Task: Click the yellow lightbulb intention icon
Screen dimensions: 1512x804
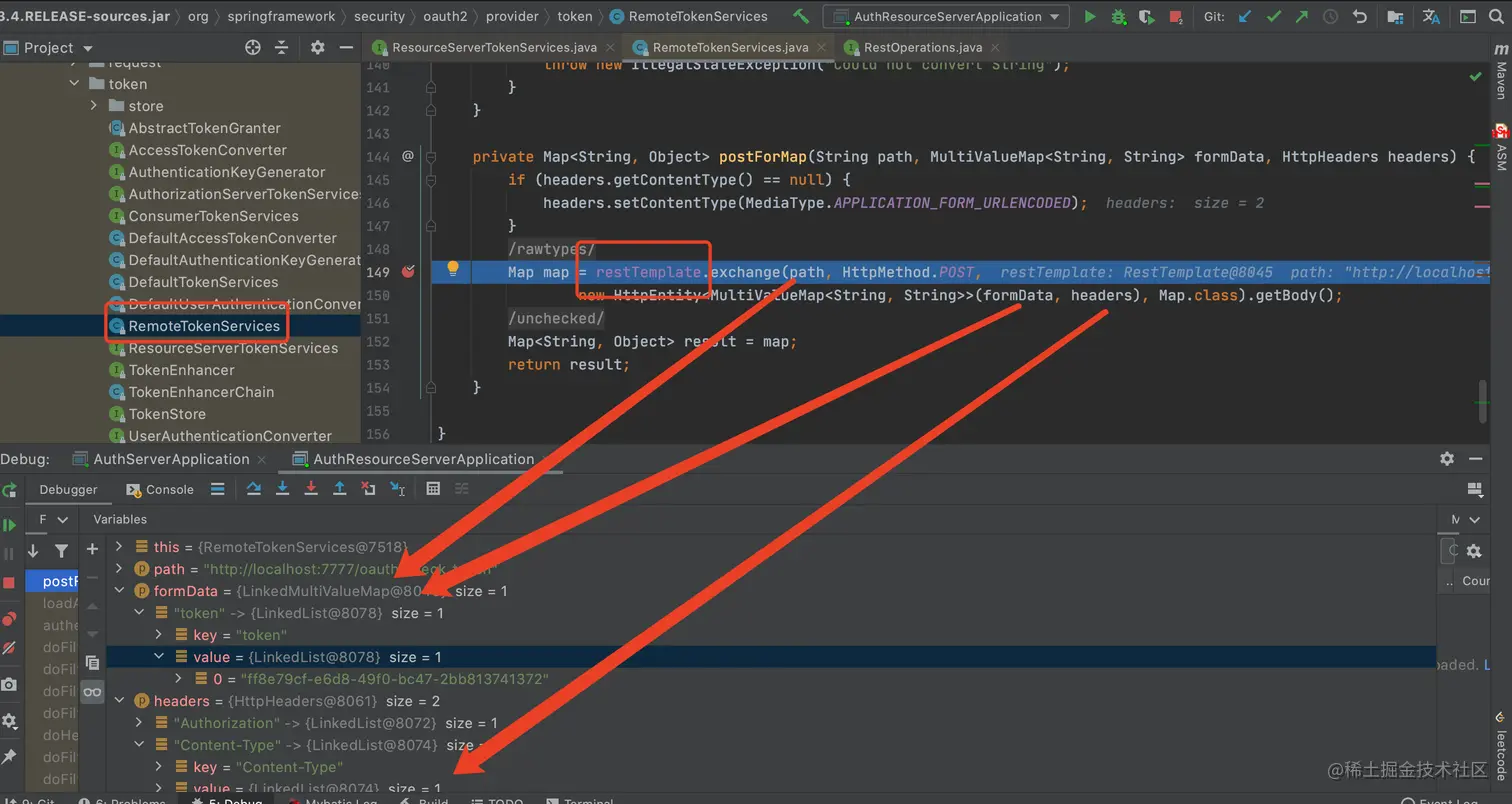Action: [453, 268]
